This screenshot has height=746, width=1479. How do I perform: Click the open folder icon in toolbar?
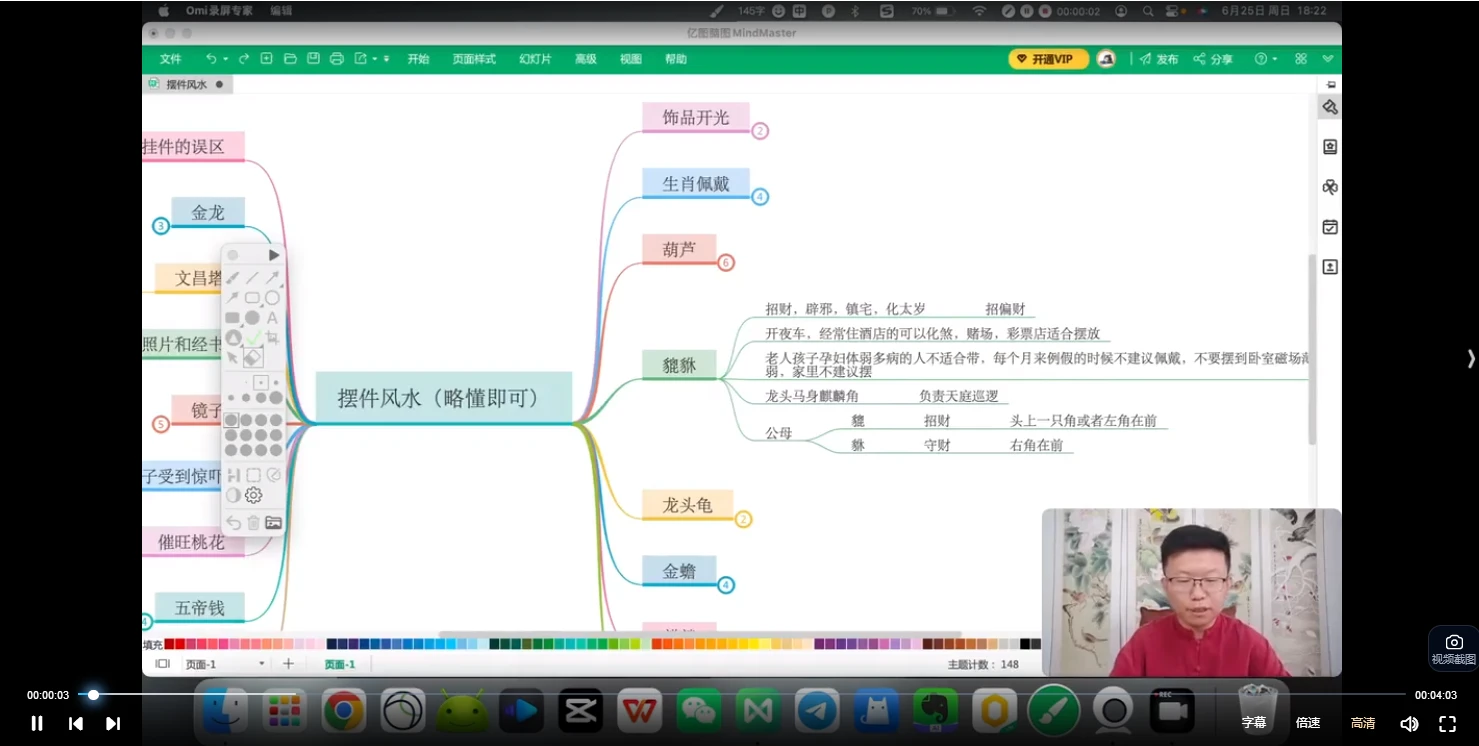click(x=290, y=59)
